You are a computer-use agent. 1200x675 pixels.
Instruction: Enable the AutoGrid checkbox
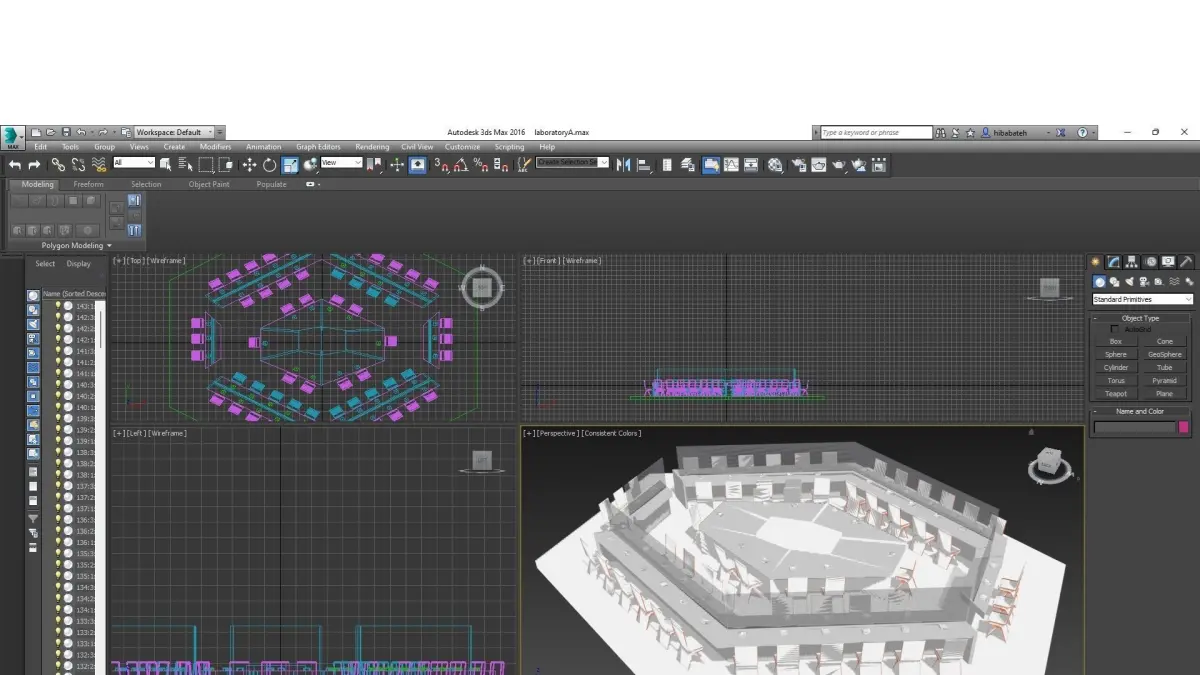coord(1114,329)
